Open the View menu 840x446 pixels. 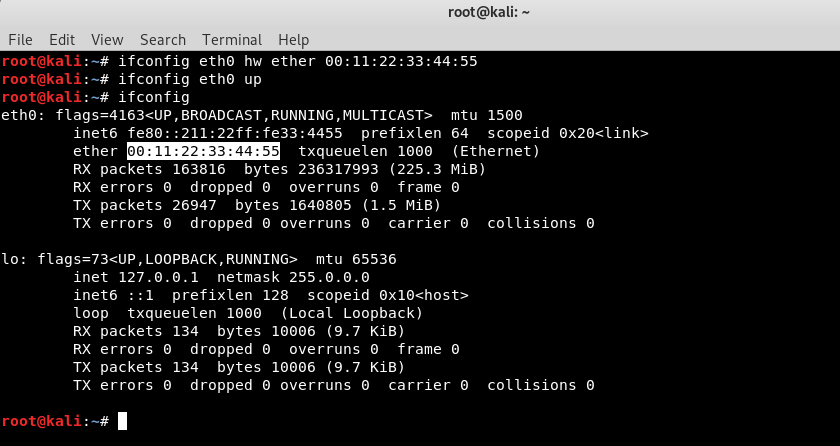click(x=107, y=40)
